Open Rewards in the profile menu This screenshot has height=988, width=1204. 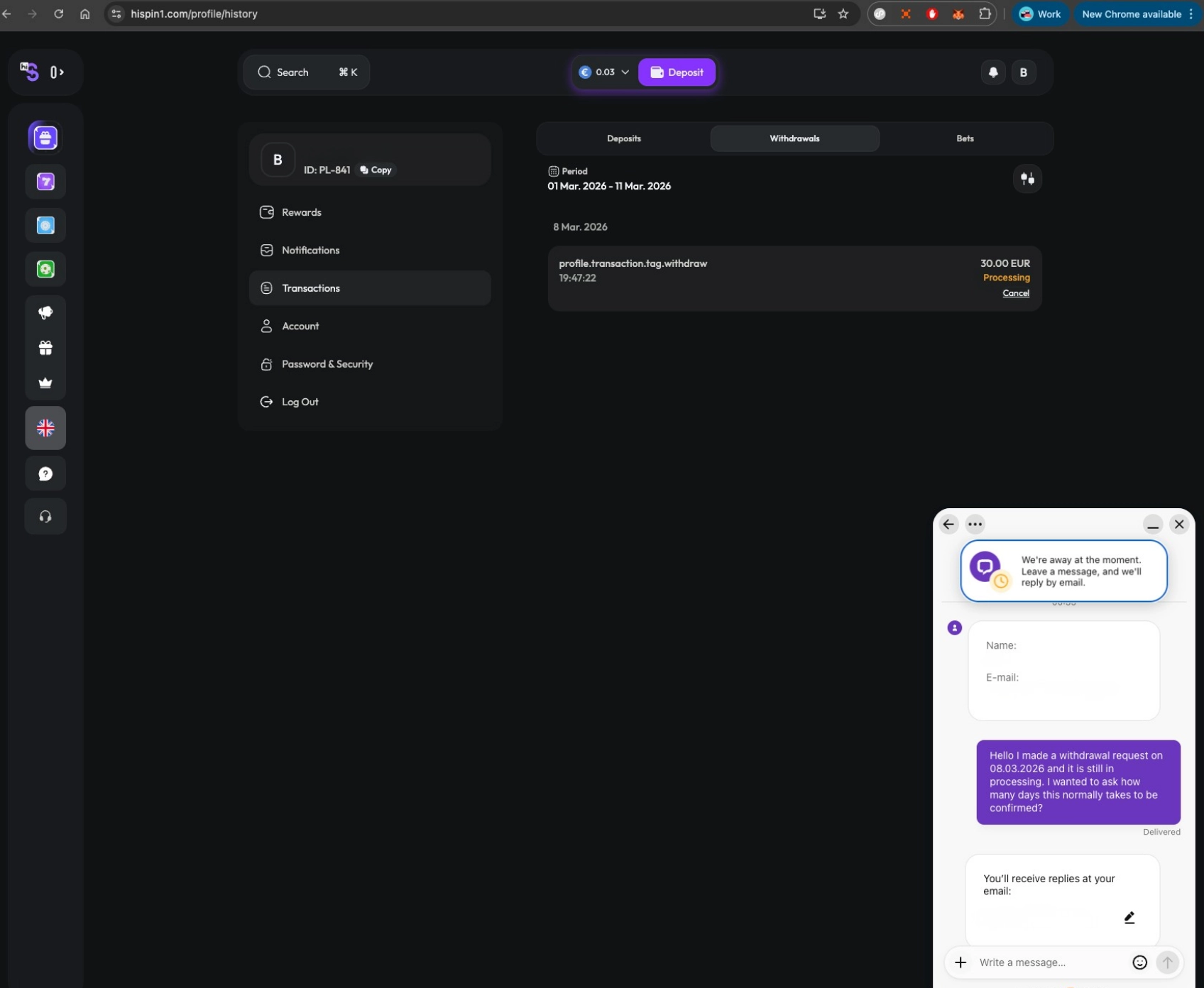tap(370, 212)
